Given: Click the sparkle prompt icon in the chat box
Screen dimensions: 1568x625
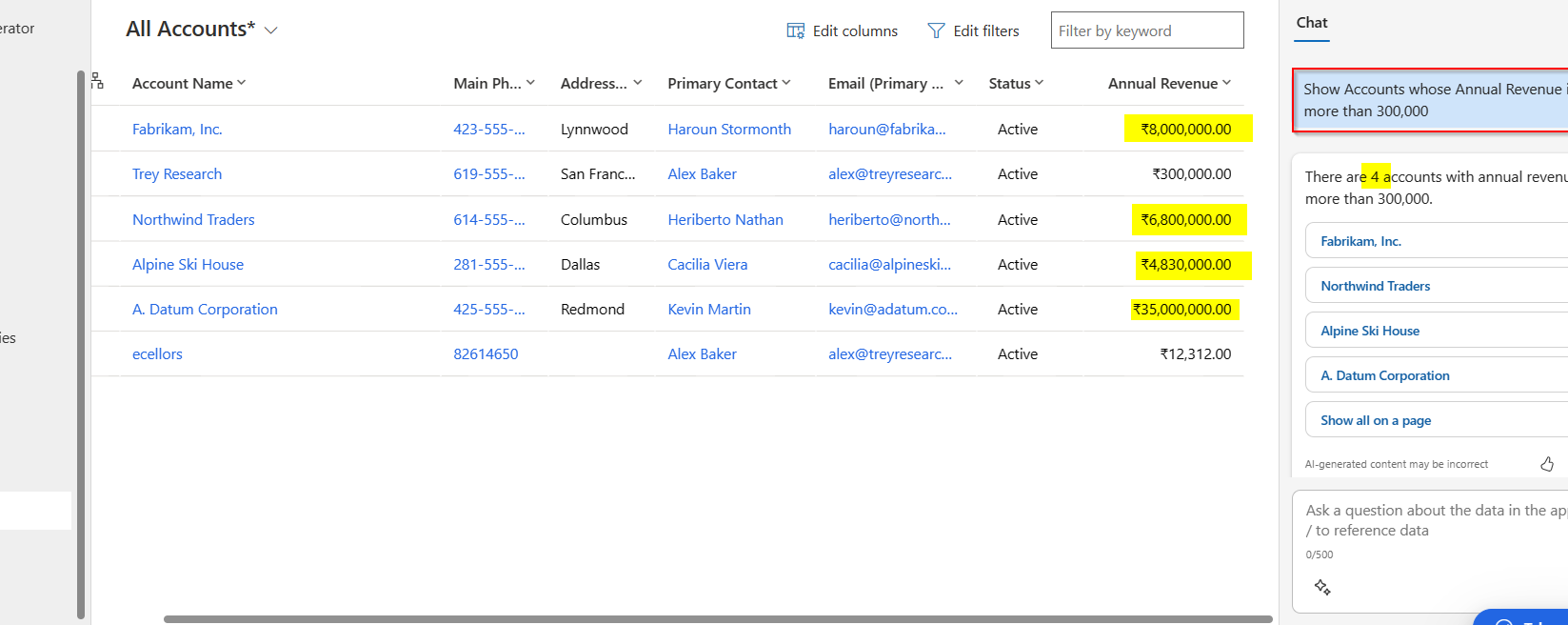Looking at the screenshot, I should click(x=1322, y=587).
